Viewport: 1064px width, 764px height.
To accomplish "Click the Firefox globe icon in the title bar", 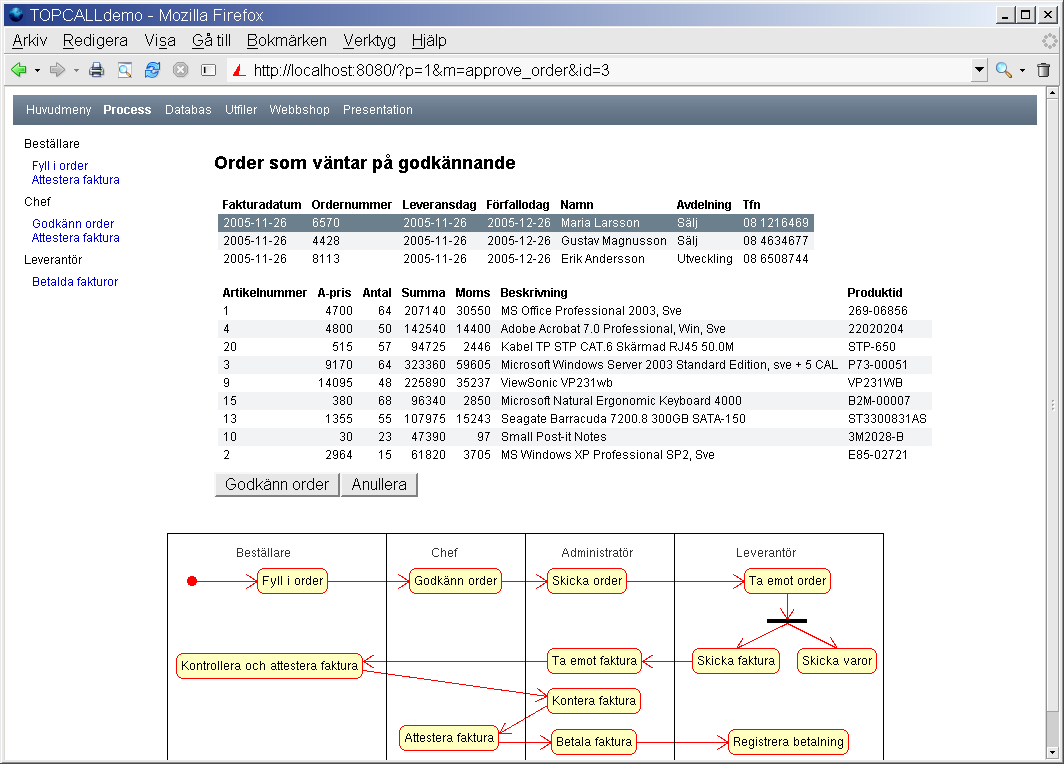I will point(16,14).
